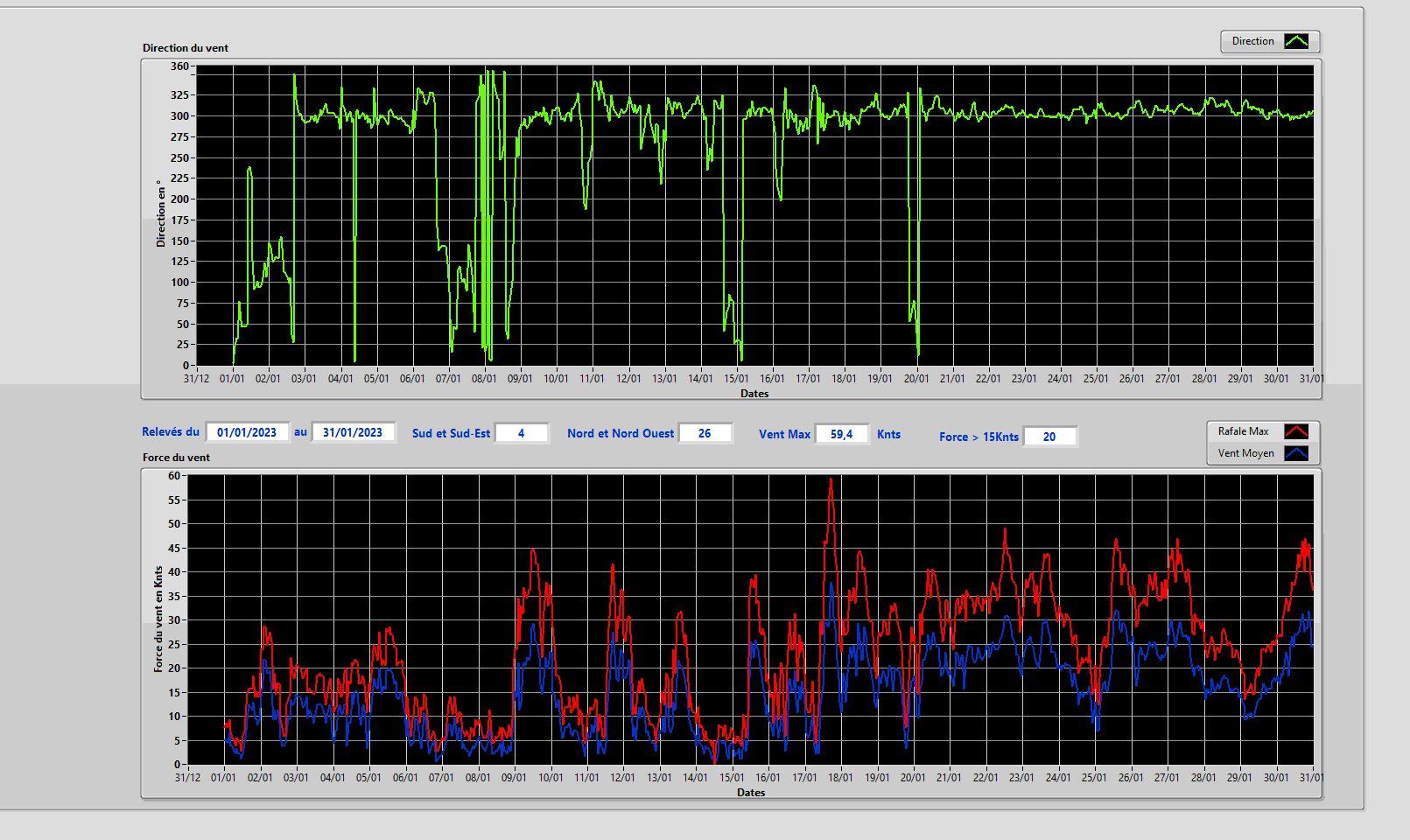The width and height of the screenshot is (1410, 840).
Task: Click the 'Relevés du' label
Action: point(171,432)
